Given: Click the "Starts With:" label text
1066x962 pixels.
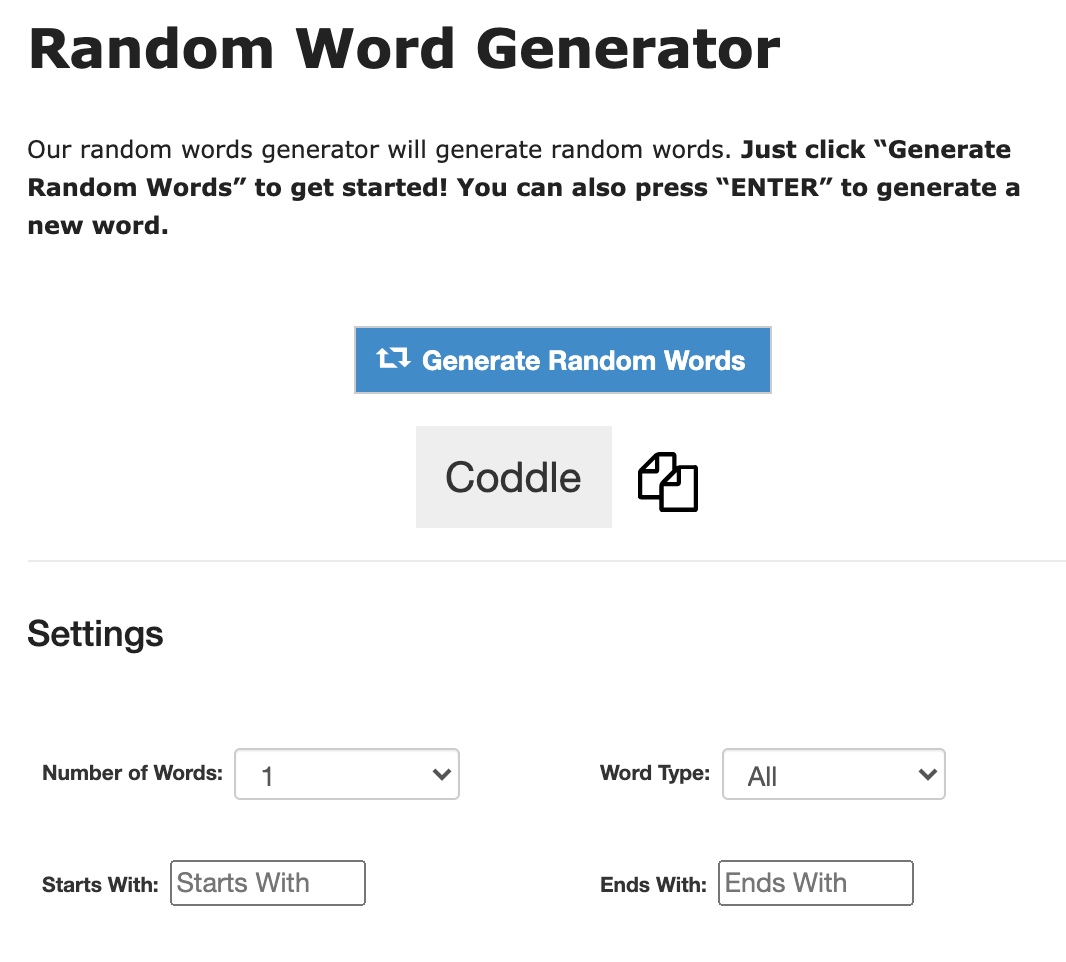Looking at the screenshot, I should 100,885.
